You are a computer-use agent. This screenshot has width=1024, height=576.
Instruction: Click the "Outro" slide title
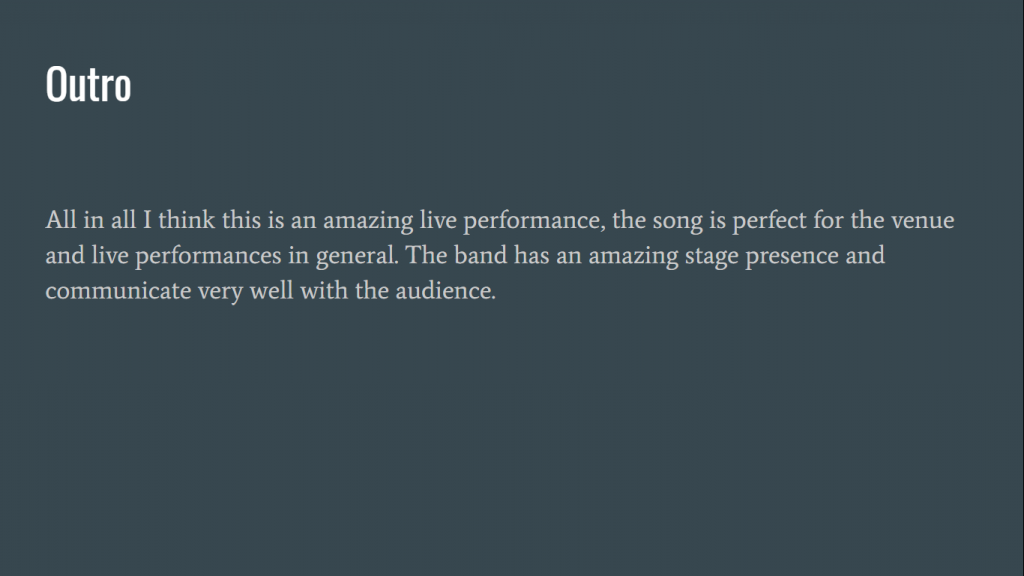pyautogui.click(x=88, y=85)
